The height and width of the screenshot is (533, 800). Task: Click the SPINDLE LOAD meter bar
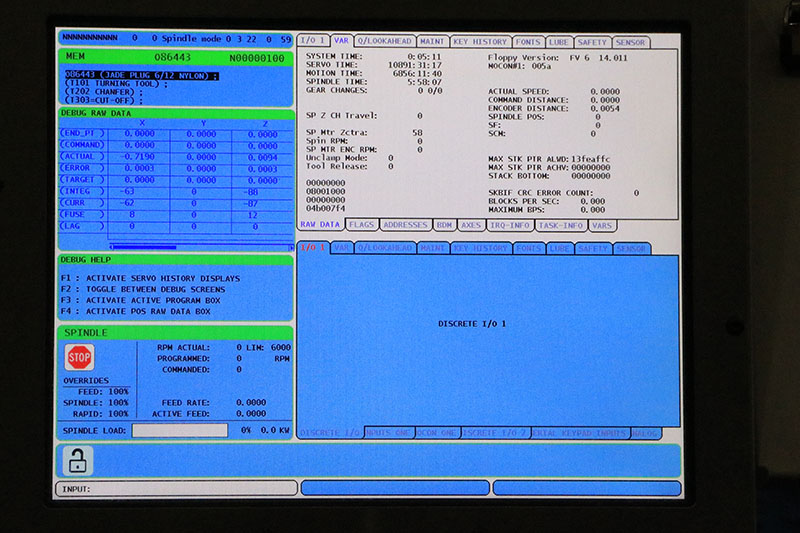coord(179,430)
